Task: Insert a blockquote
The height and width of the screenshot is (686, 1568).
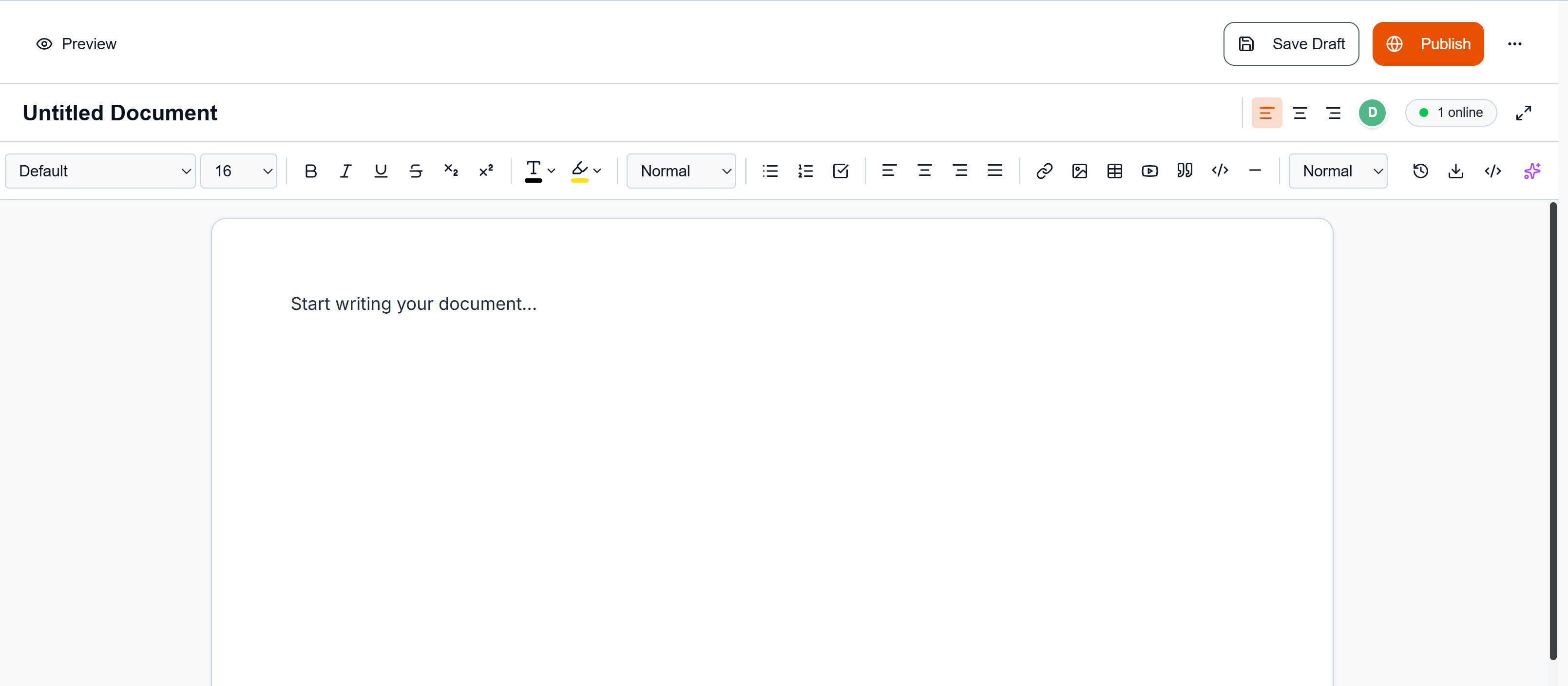Action: (1185, 171)
